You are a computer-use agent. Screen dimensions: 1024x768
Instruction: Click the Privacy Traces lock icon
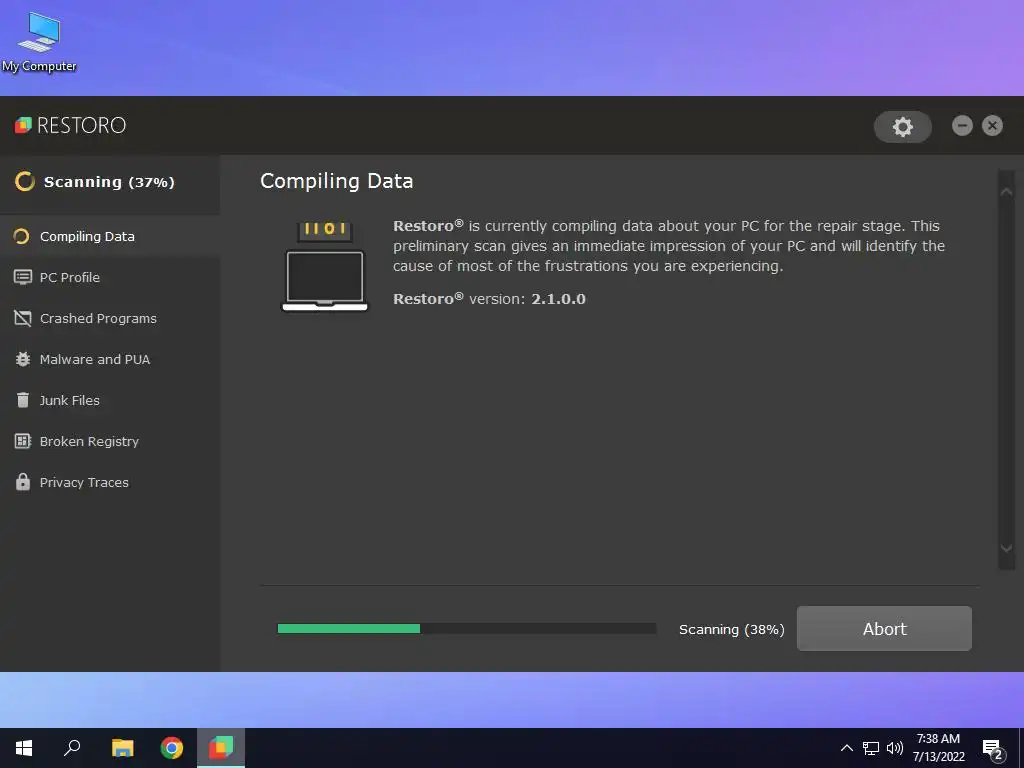click(x=23, y=482)
